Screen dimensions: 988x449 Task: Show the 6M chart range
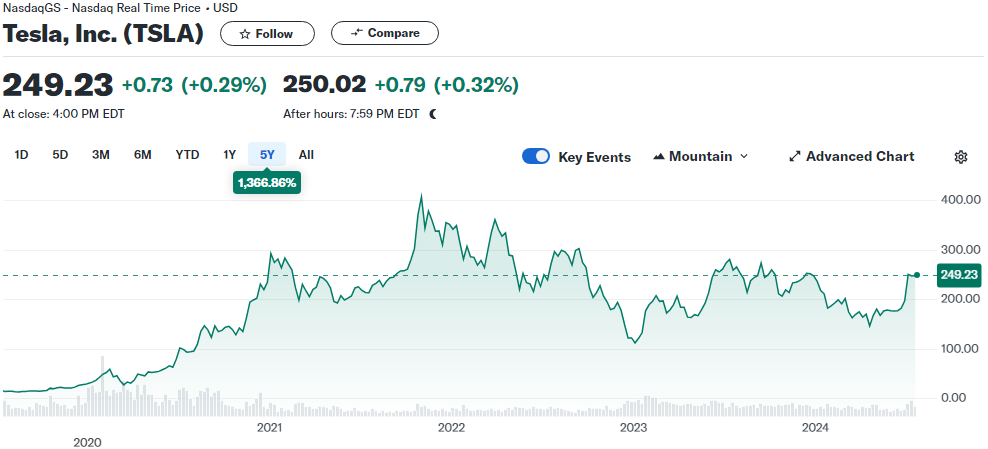[x=143, y=155]
